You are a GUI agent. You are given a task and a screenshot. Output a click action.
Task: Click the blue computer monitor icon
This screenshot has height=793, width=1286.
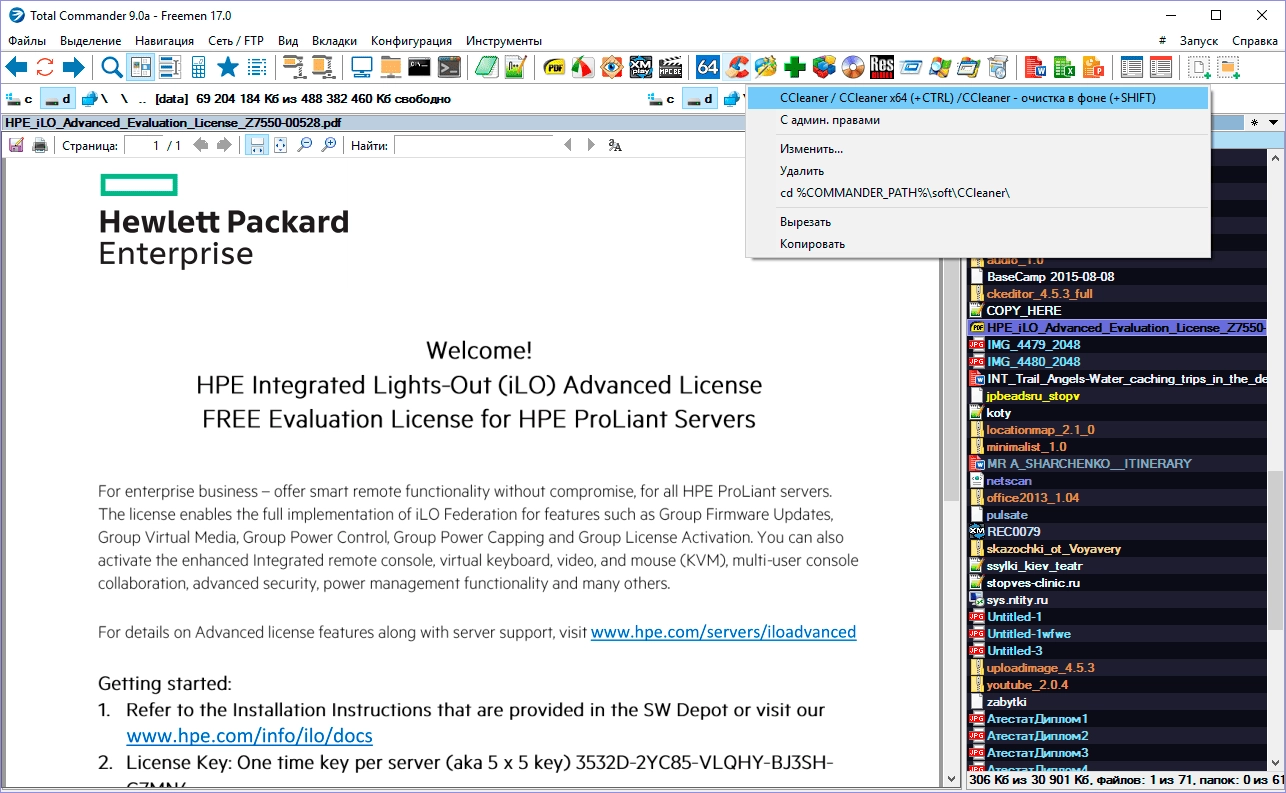[x=362, y=67]
